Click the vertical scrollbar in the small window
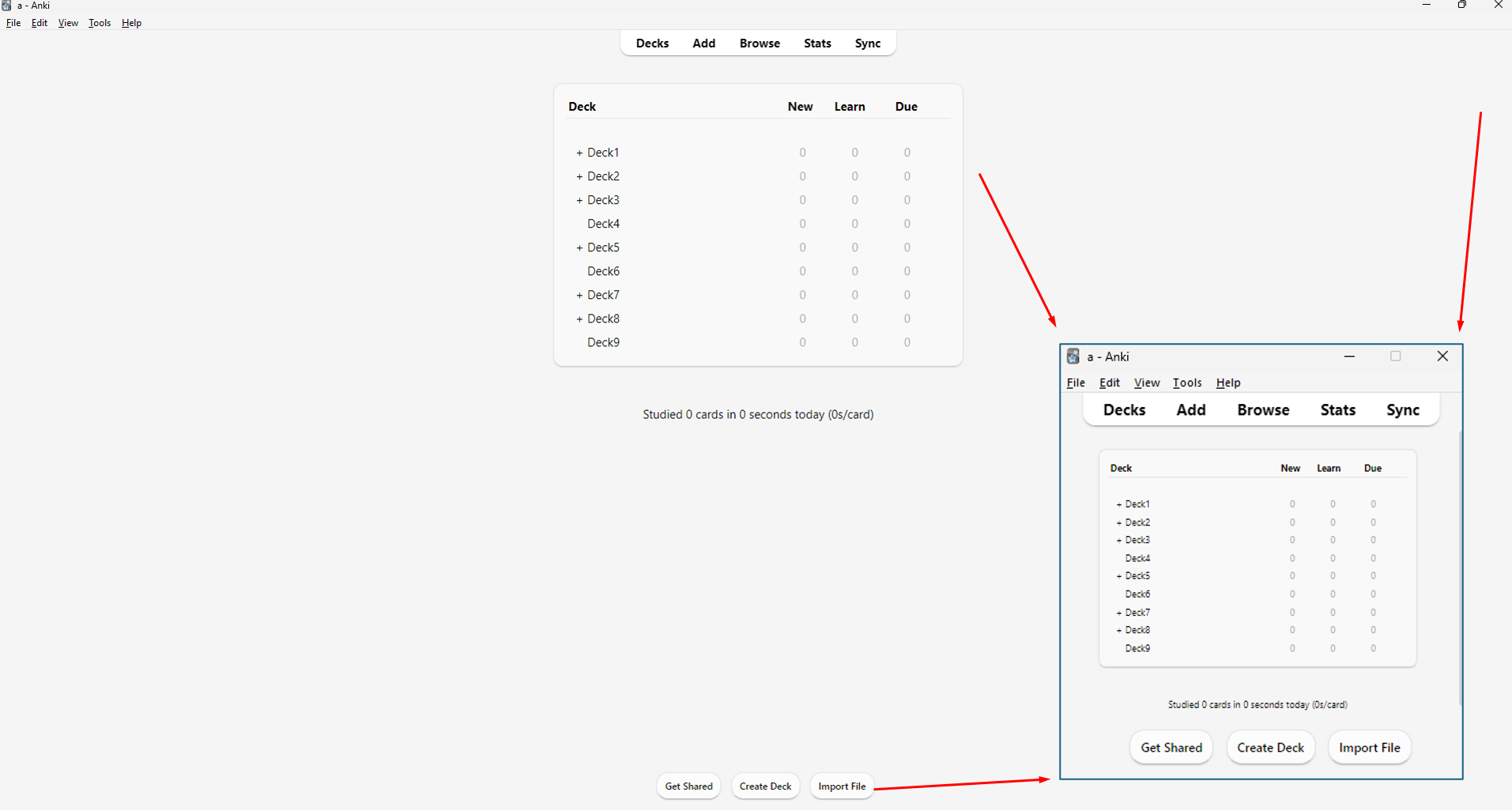This screenshot has width=1512, height=811. coord(1460,568)
